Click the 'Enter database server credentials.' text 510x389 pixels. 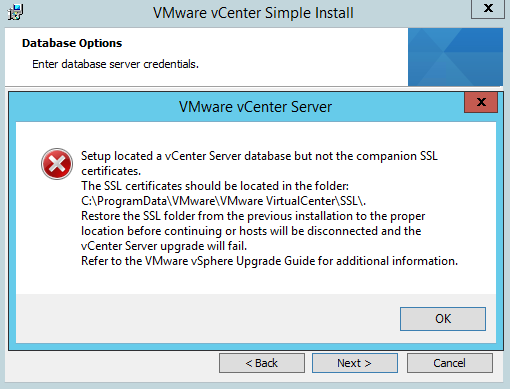(x=115, y=64)
